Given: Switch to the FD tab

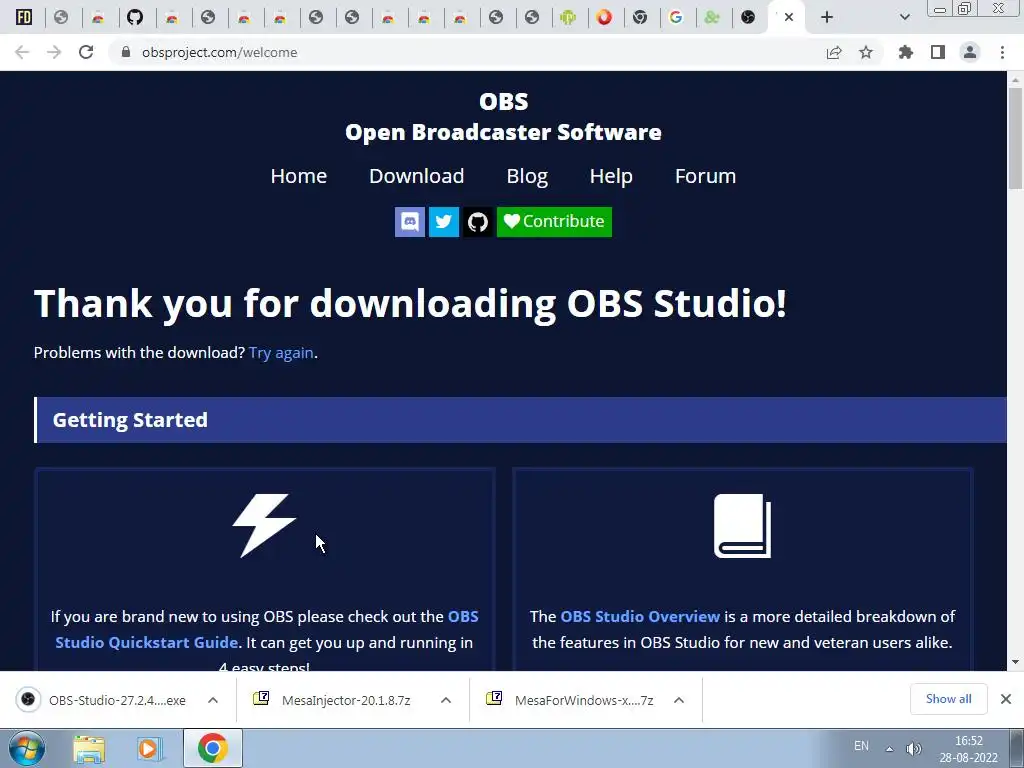Looking at the screenshot, I should (x=24, y=17).
